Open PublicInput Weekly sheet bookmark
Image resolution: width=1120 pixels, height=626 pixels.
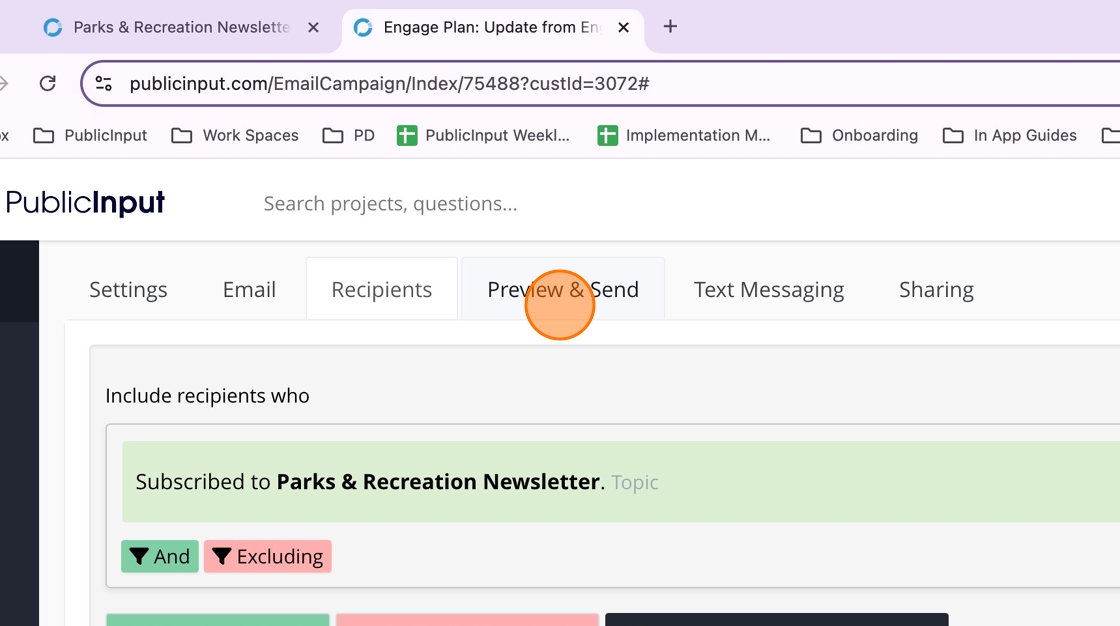tap(483, 135)
